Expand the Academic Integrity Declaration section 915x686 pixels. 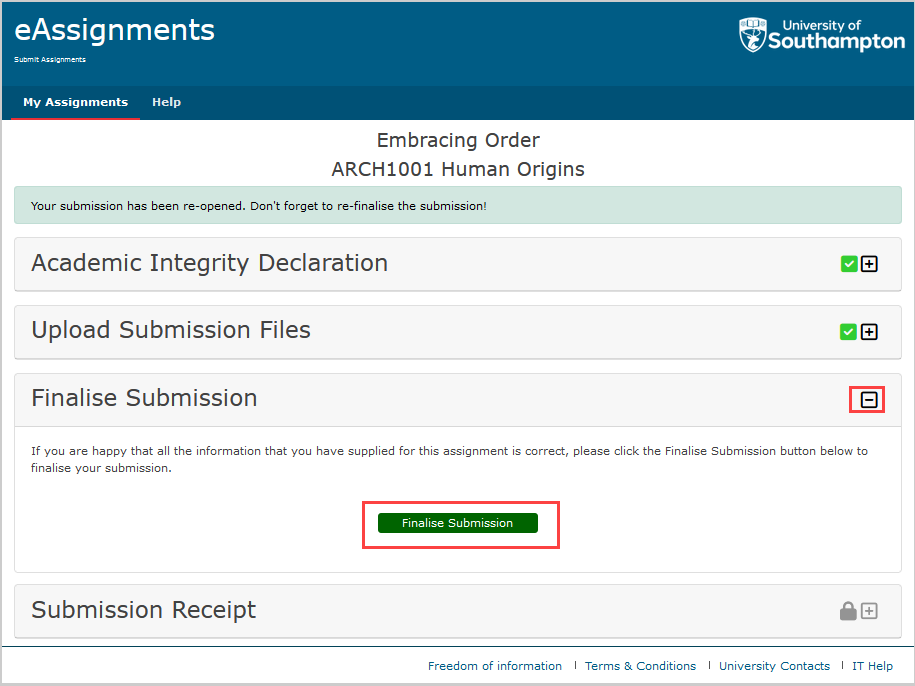point(868,263)
